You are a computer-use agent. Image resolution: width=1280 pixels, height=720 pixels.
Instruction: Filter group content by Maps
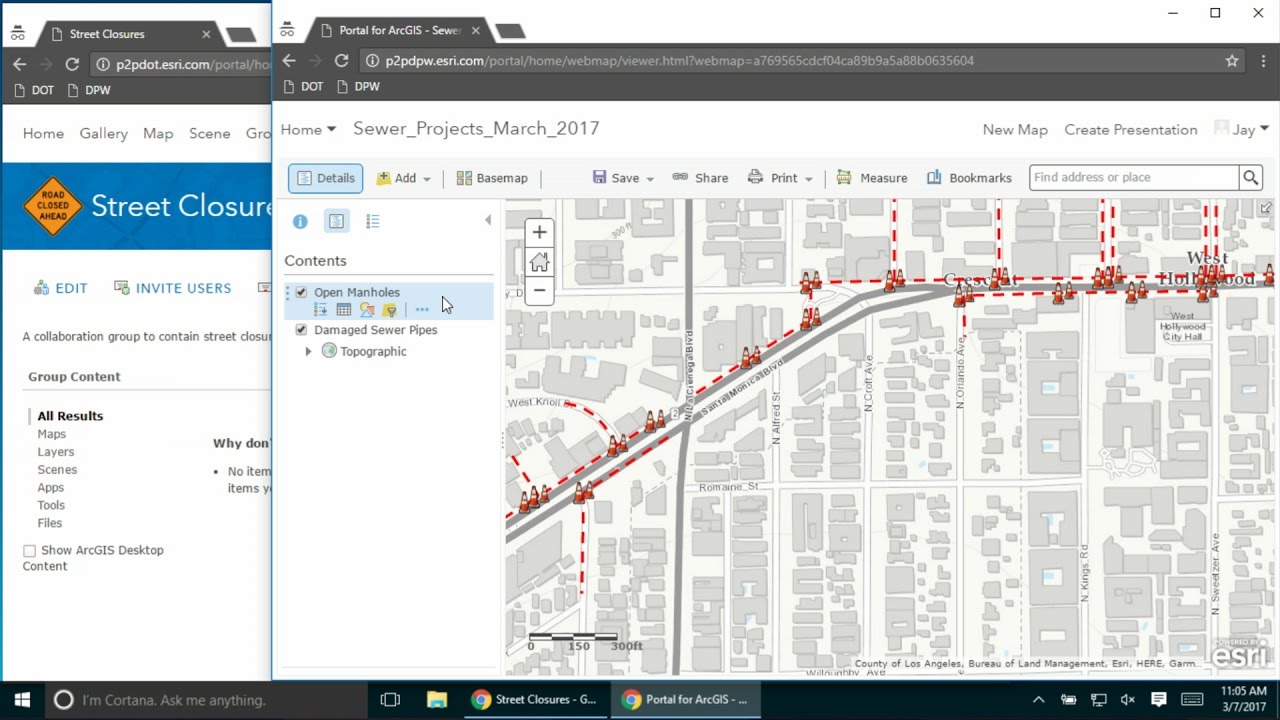[x=52, y=434]
